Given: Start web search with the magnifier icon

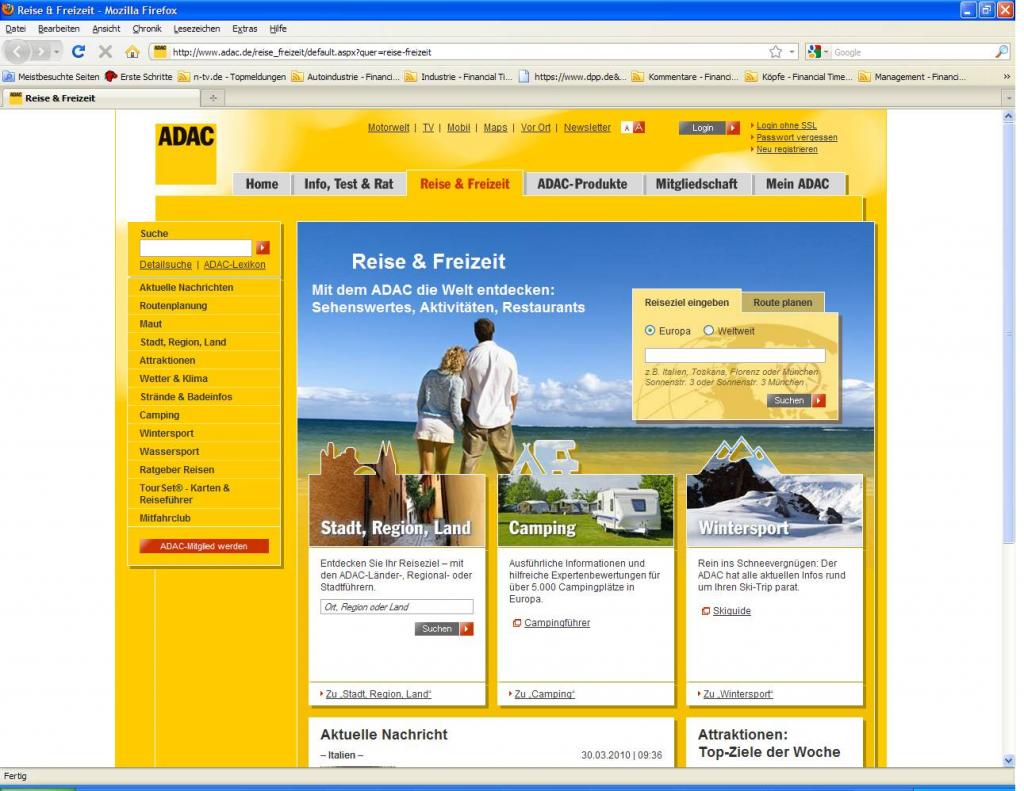Looking at the screenshot, I should pos(1001,52).
